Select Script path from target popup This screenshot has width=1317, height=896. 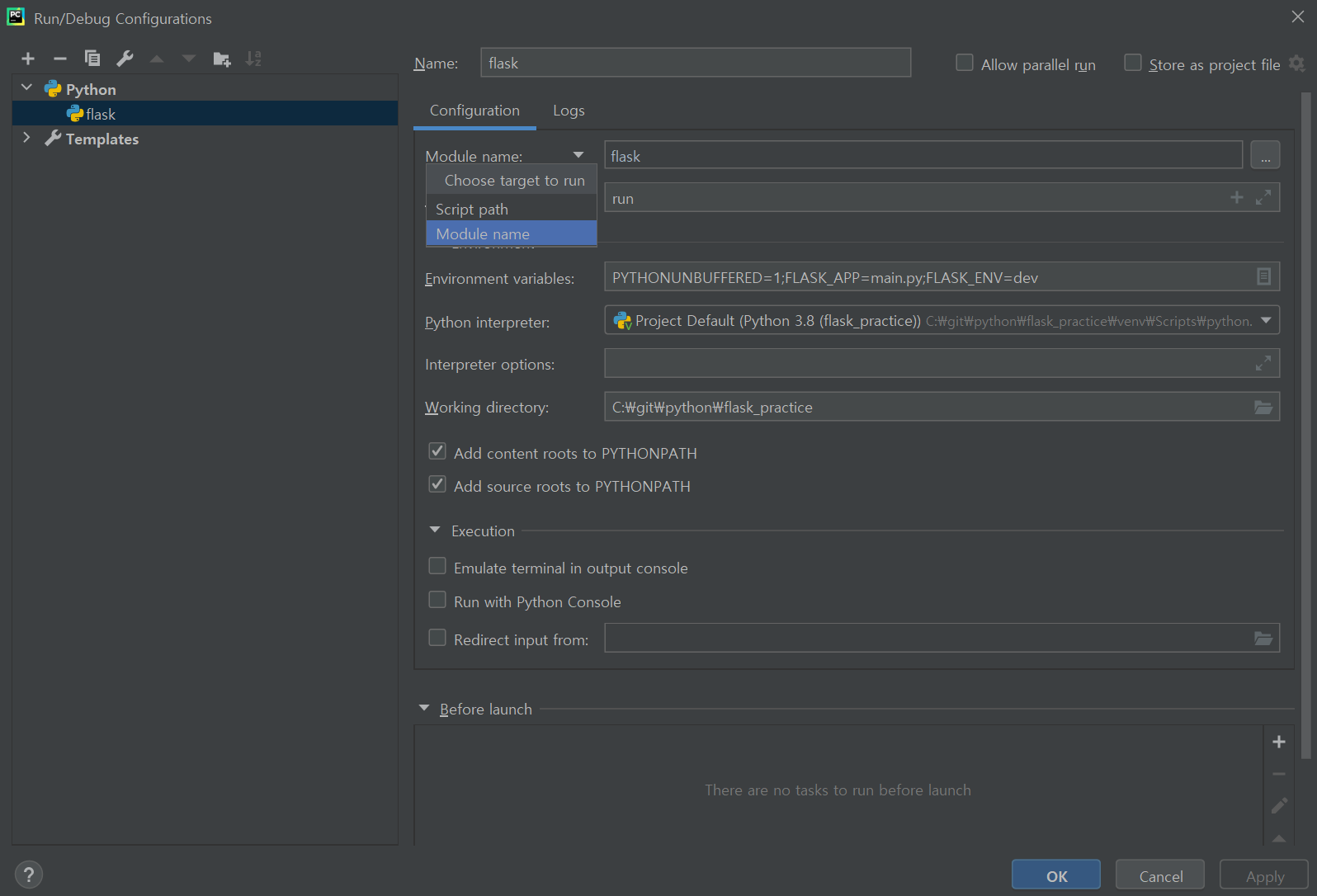point(512,209)
